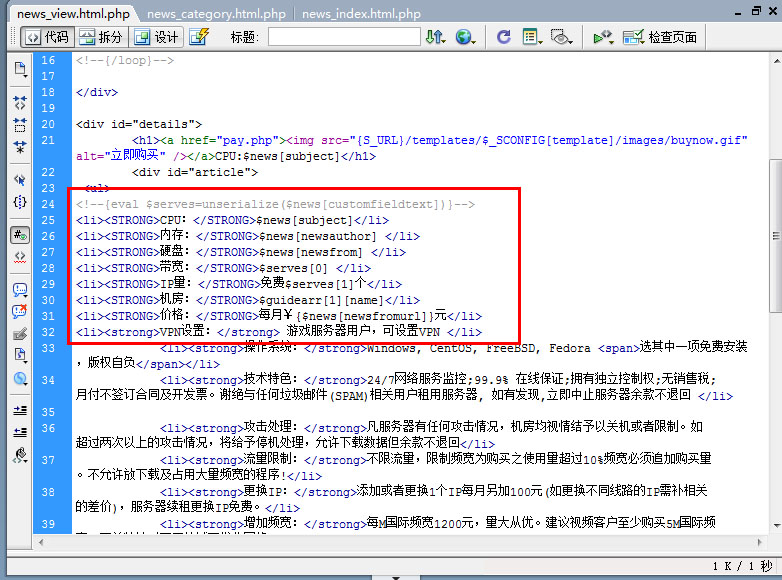Click '1 K / 1 秒' status bar text
The image size is (782, 580).
coord(742,566)
